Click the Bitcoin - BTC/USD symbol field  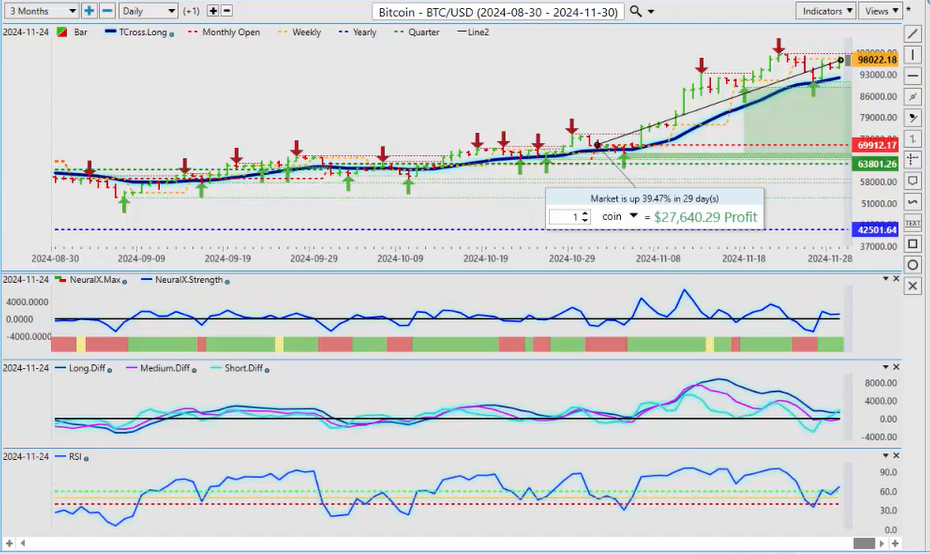(498, 11)
